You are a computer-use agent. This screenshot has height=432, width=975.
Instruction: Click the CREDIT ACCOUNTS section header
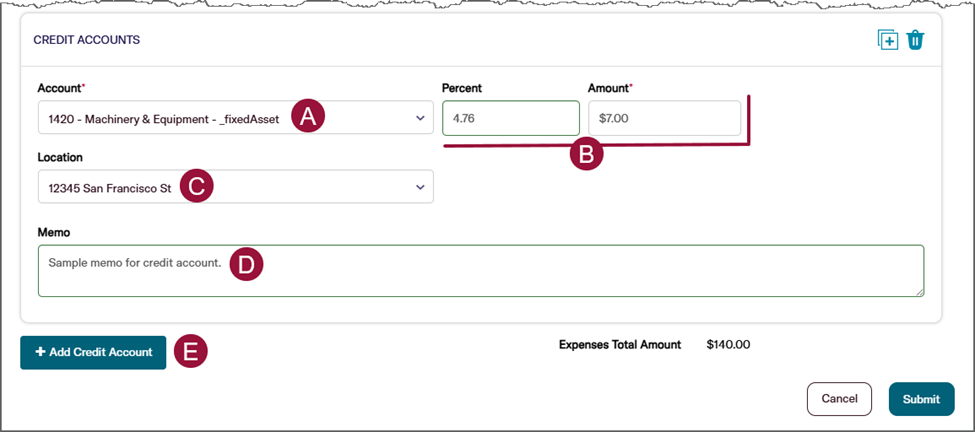point(87,40)
